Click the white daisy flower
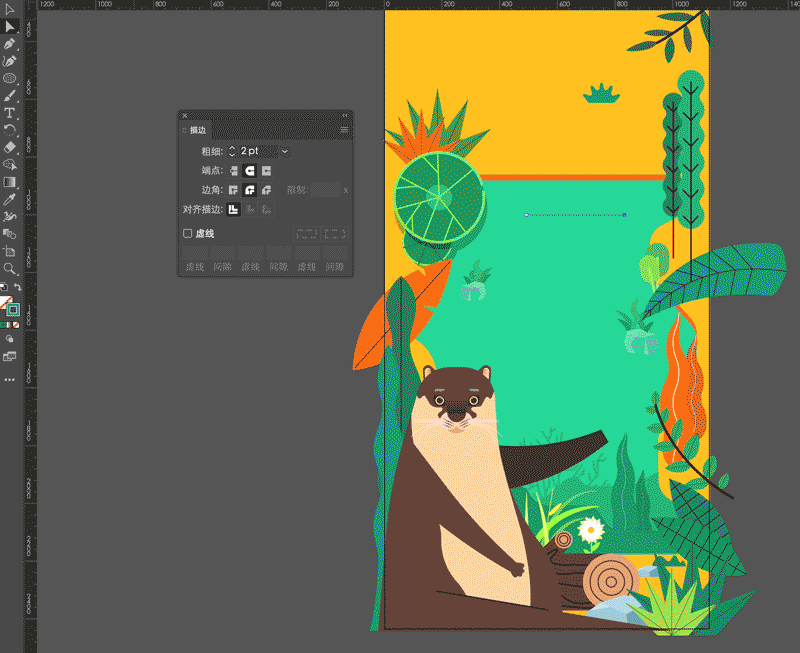 [x=591, y=530]
